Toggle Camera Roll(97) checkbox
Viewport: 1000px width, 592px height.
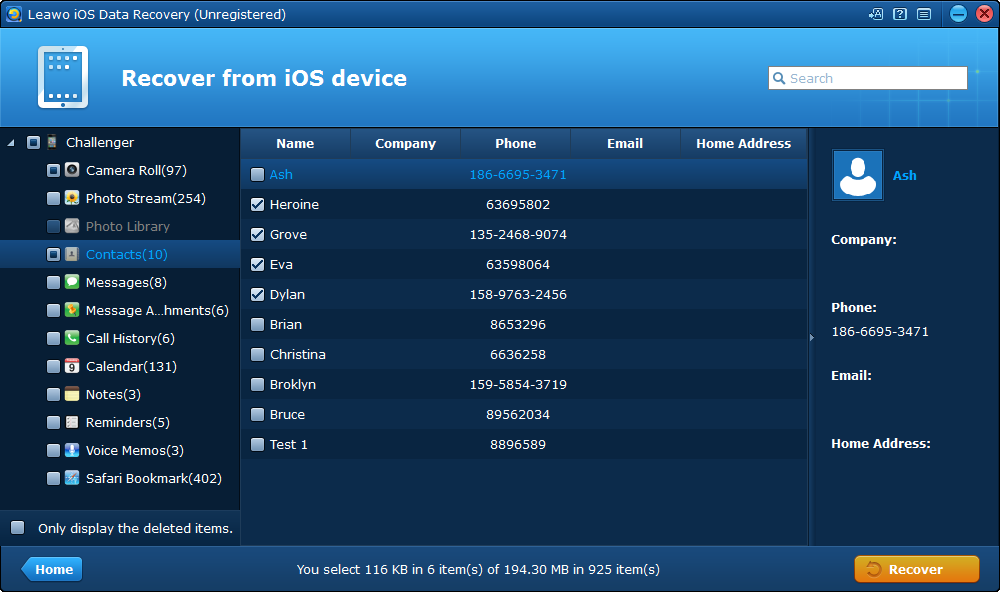[x=54, y=170]
